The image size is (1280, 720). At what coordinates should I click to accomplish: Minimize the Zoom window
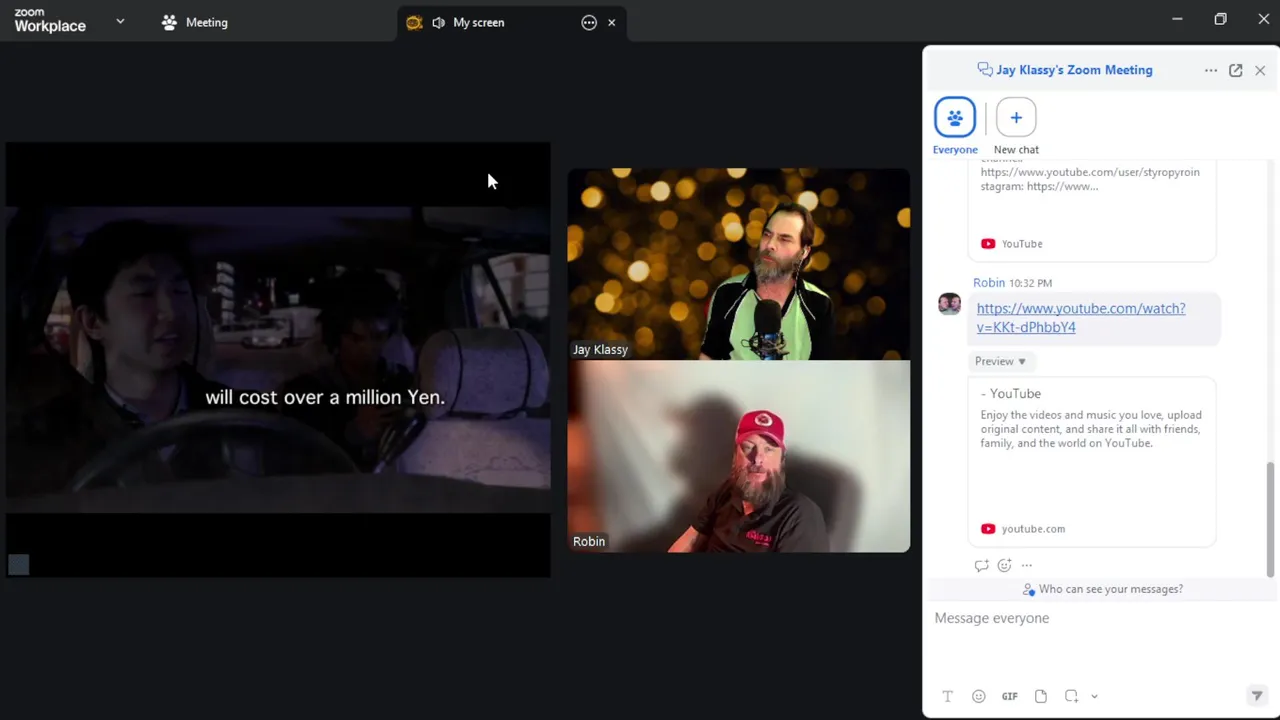[1177, 19]
